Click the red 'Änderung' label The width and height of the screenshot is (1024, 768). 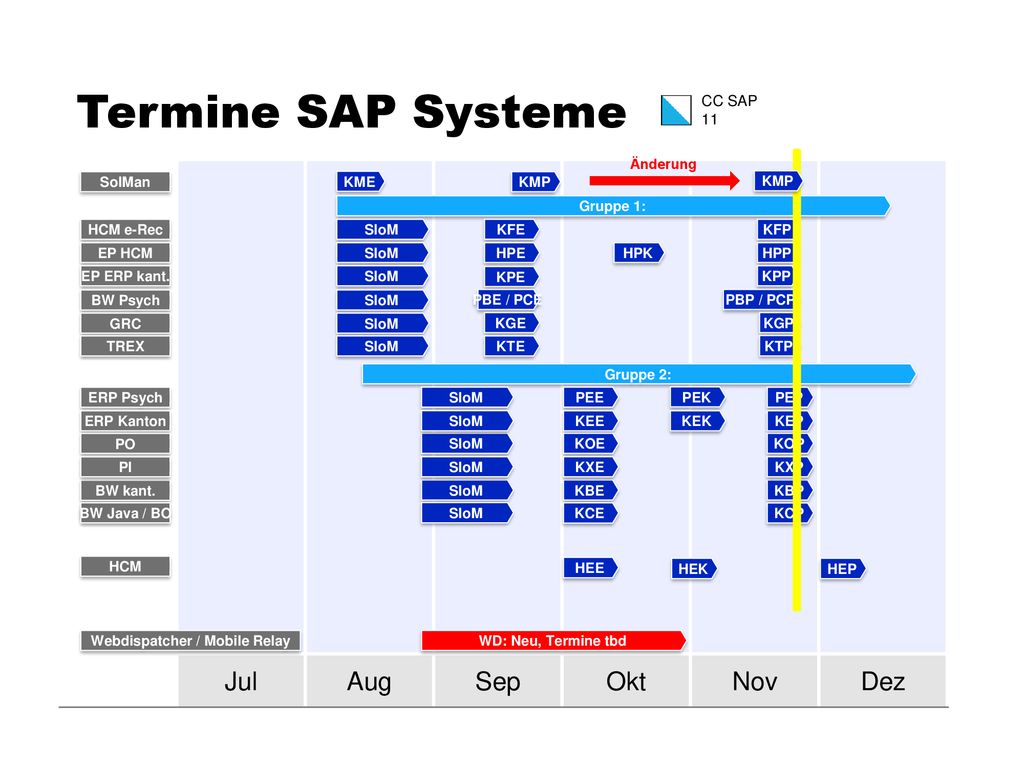(x=663, y=164)
